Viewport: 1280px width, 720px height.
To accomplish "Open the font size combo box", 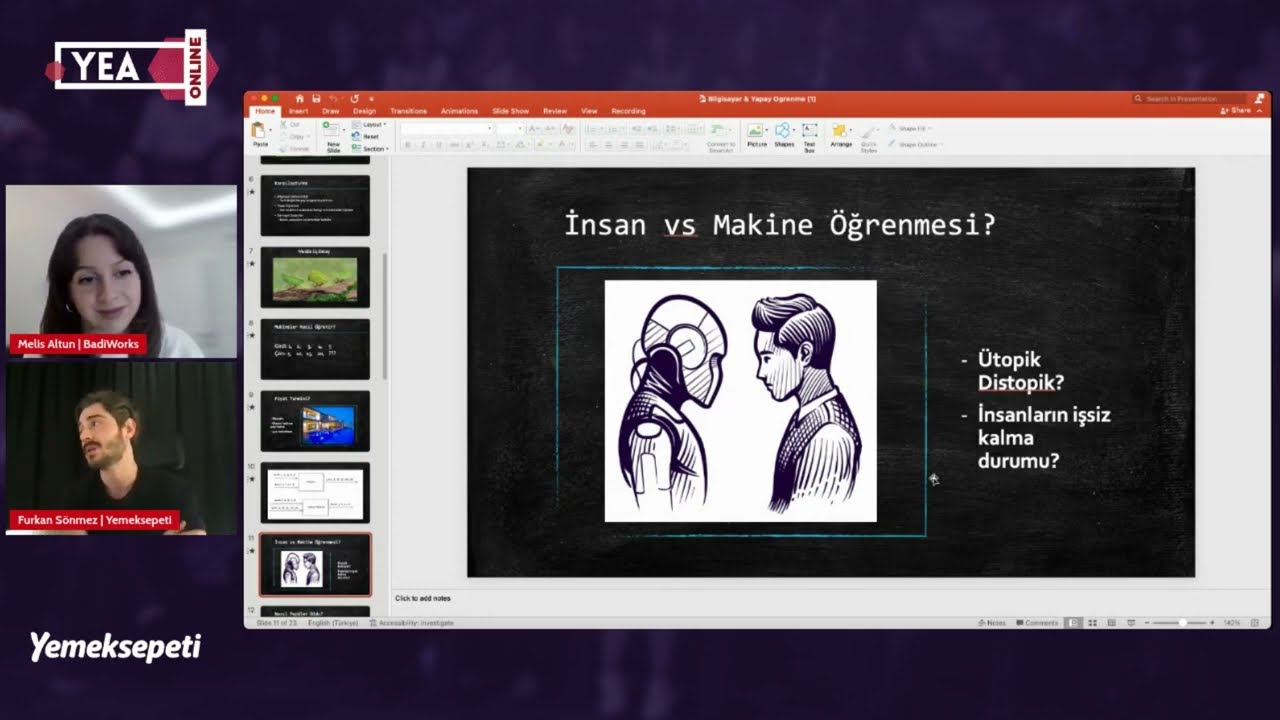I will point(510,128).
